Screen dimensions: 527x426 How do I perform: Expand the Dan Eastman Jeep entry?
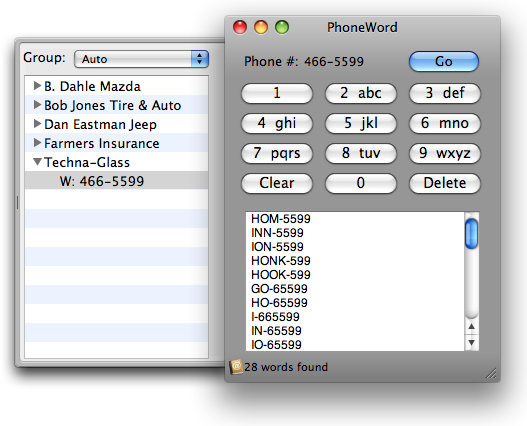37,124
